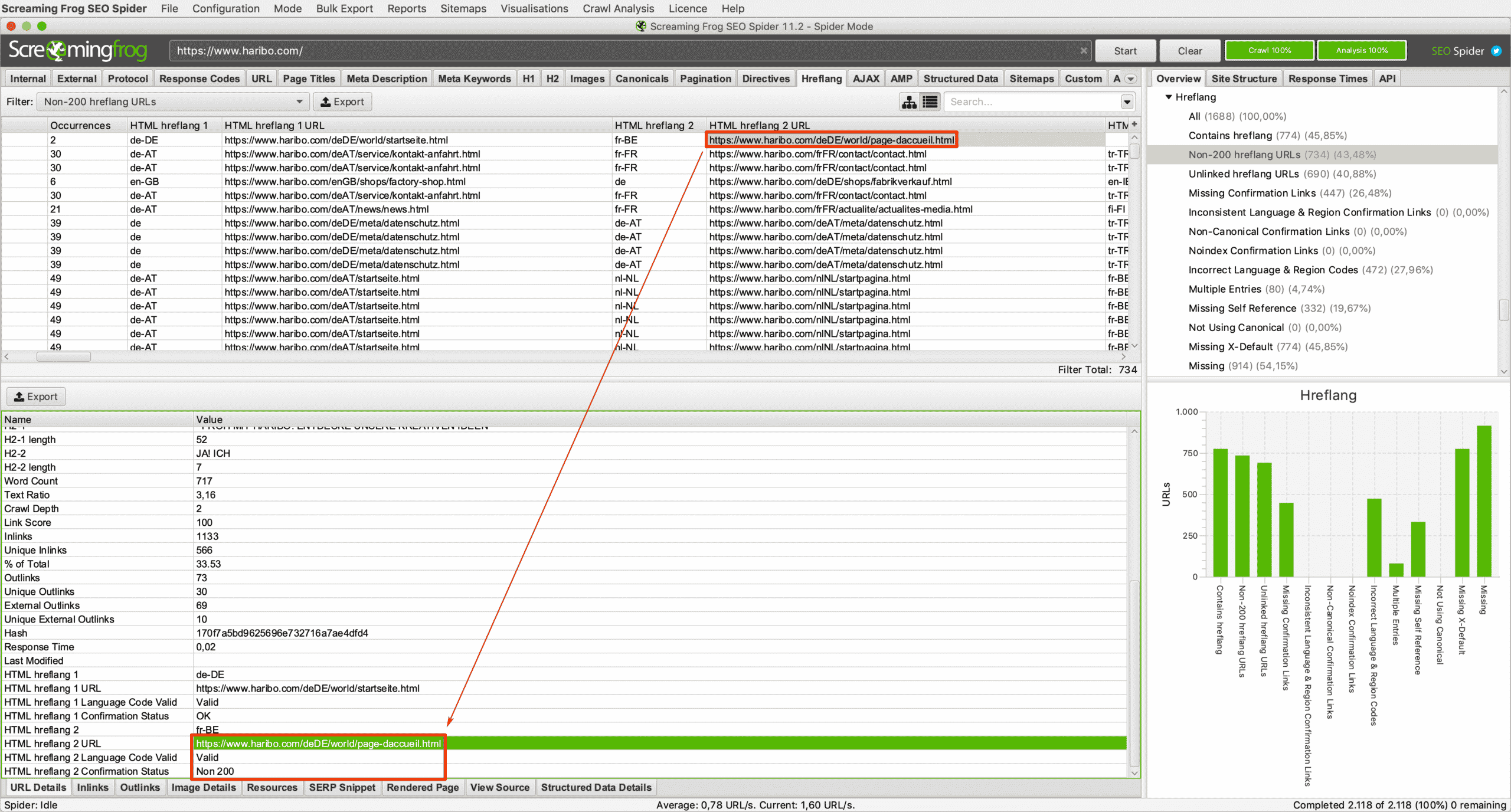Click Export above the Name/Value details pane

(36, 397)
